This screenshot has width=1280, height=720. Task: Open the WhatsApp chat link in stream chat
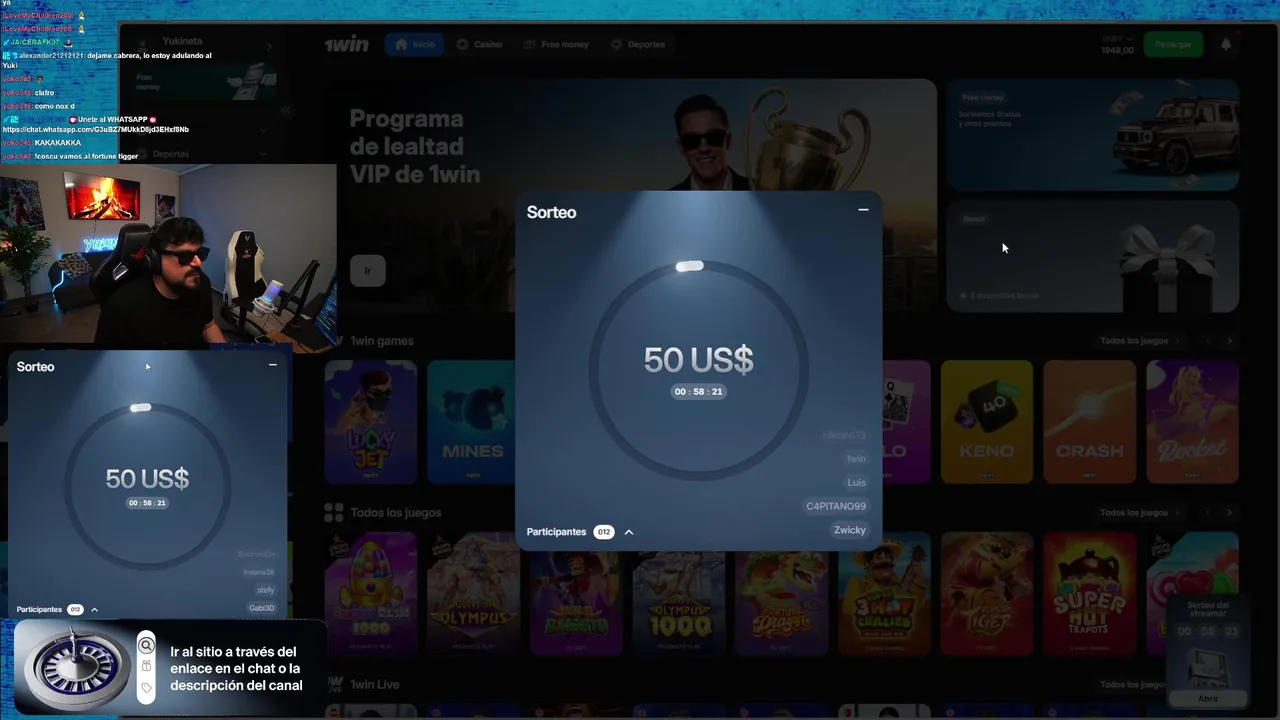[95, 130]
